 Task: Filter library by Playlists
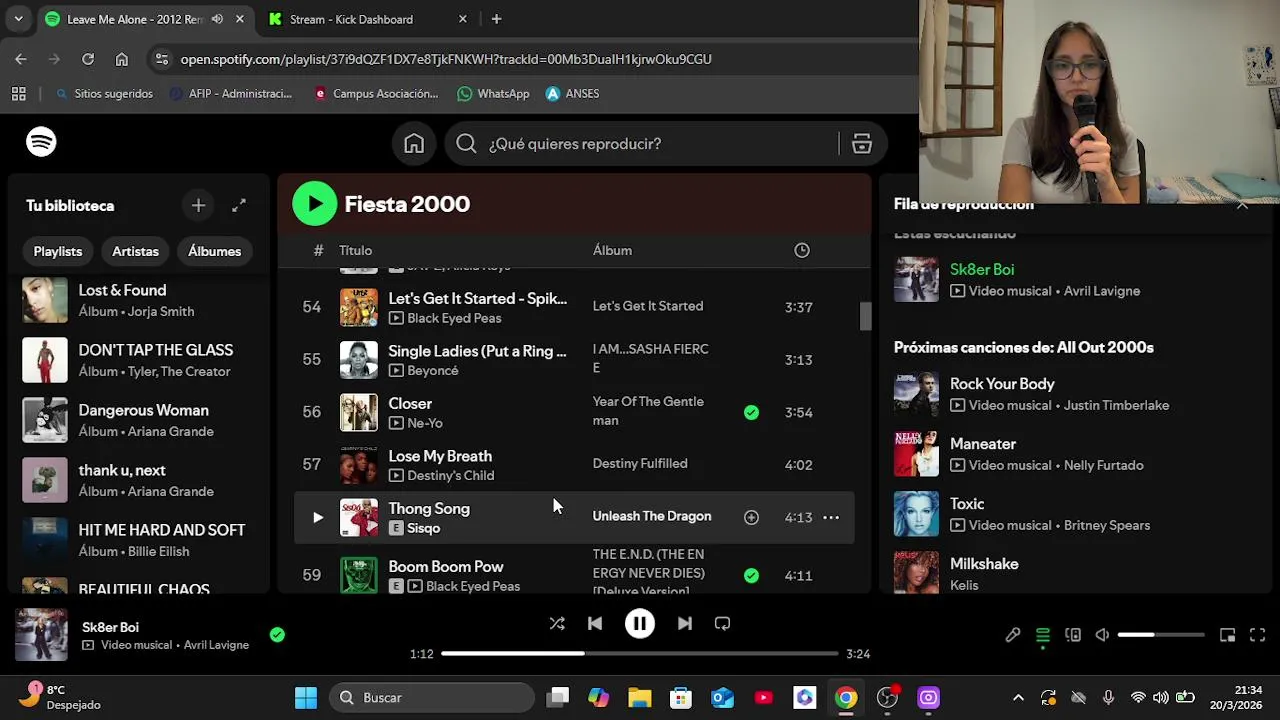click(58, 251)
